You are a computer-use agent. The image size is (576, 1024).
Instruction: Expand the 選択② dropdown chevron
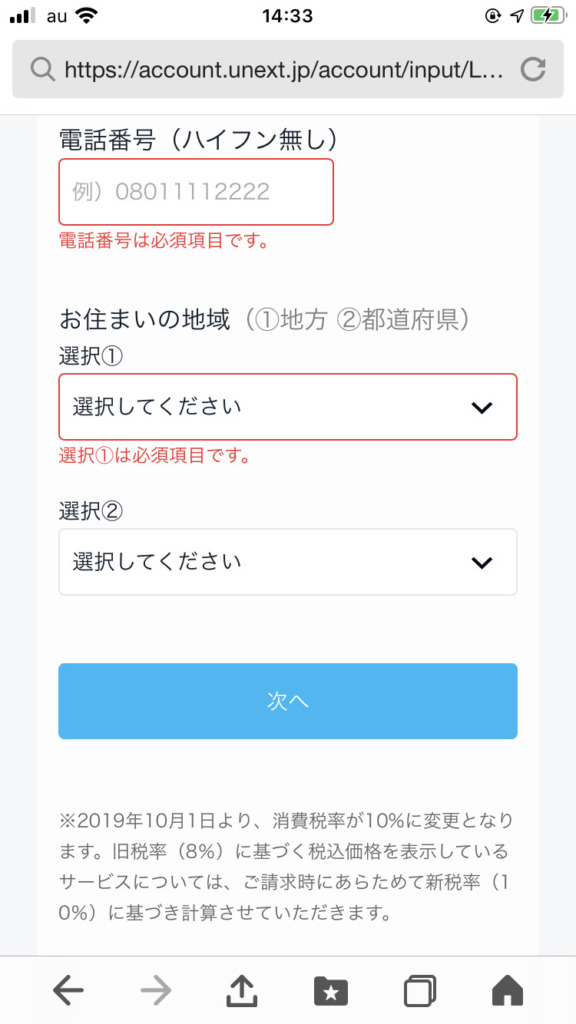click(481, 562)
